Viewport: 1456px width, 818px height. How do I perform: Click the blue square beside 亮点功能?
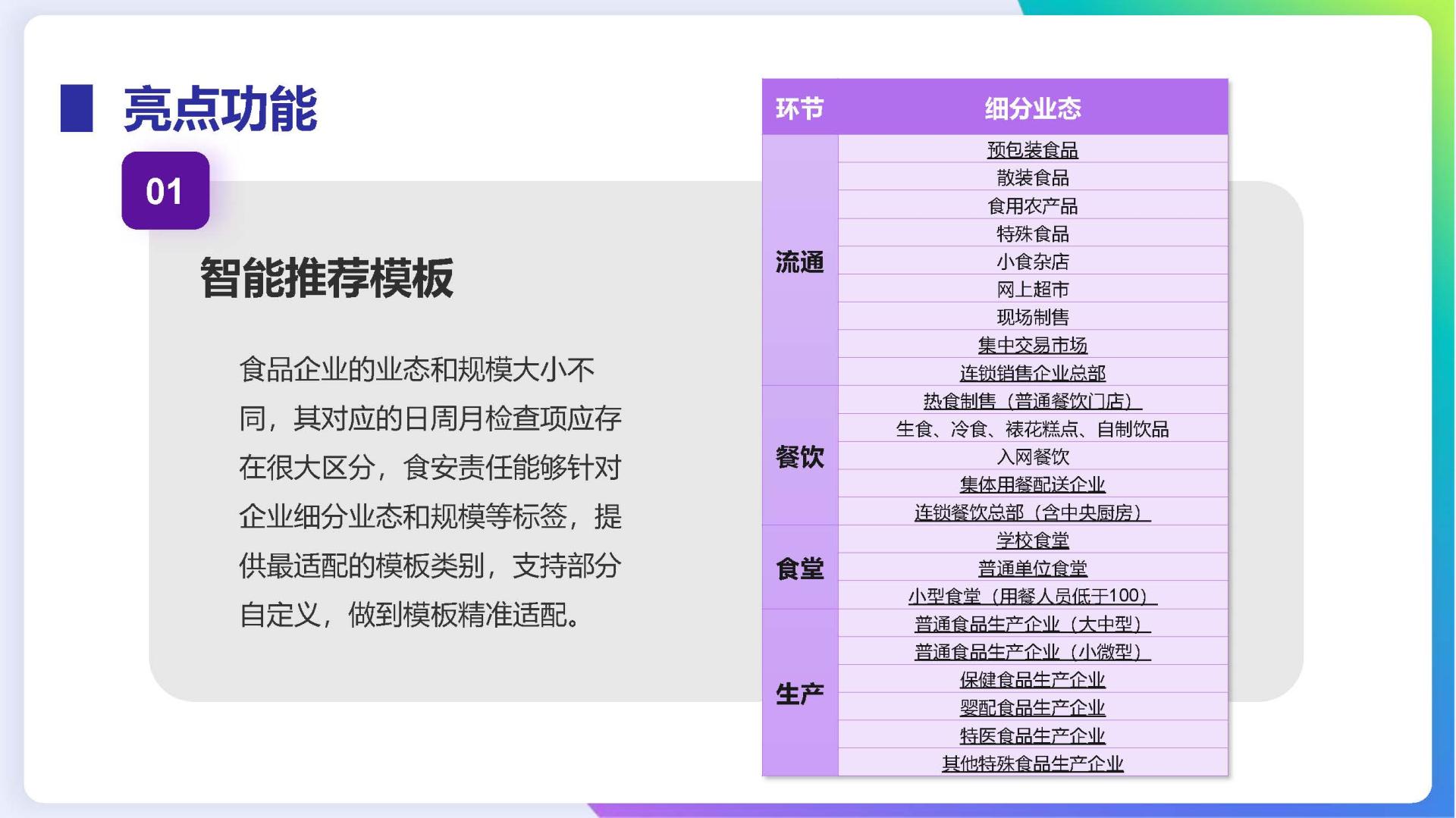coord(77,108)
